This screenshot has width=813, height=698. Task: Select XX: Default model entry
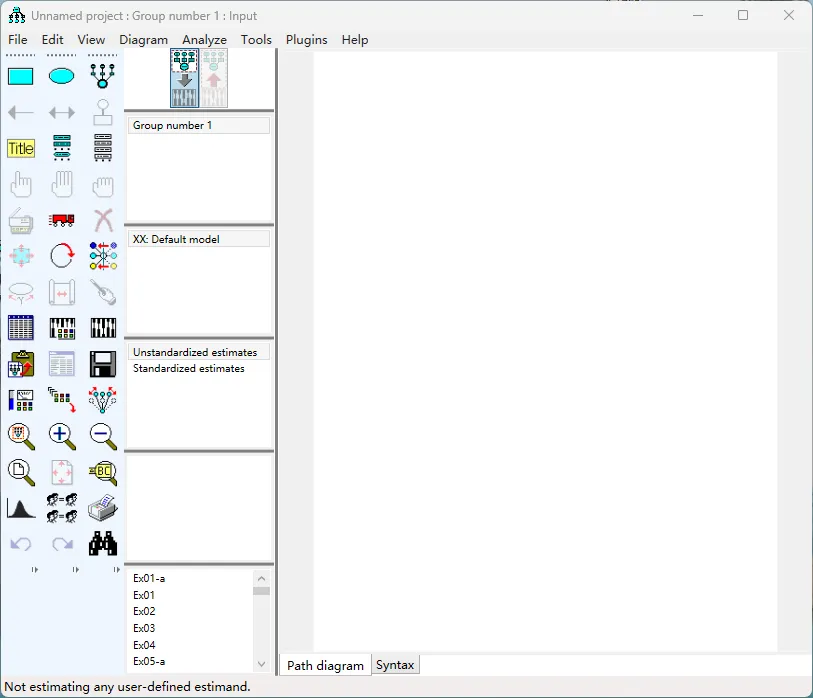pyautogui.click(x=199, y=240)
